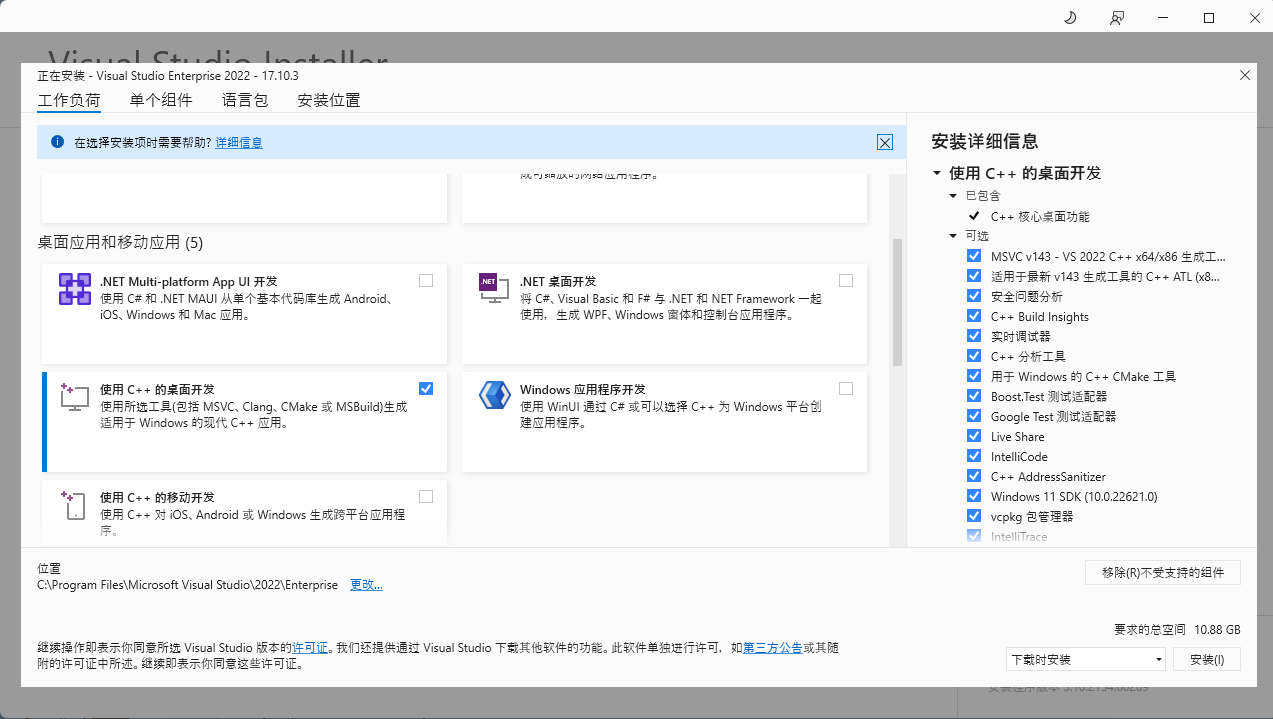Uncheck the Live Share component
The width and height of the screenshot is (1273, 719).
(x=974, y=436)
